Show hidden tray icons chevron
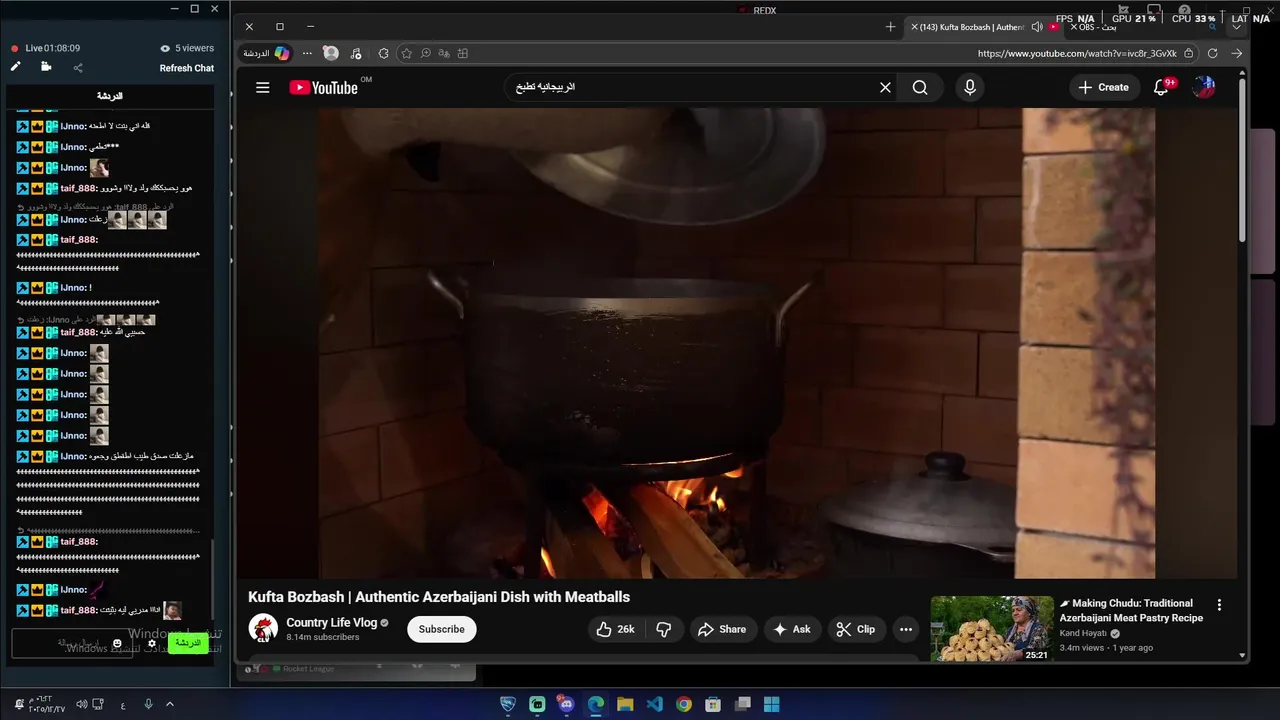This screenshot has width=1280, height=720. click(170, 704)
